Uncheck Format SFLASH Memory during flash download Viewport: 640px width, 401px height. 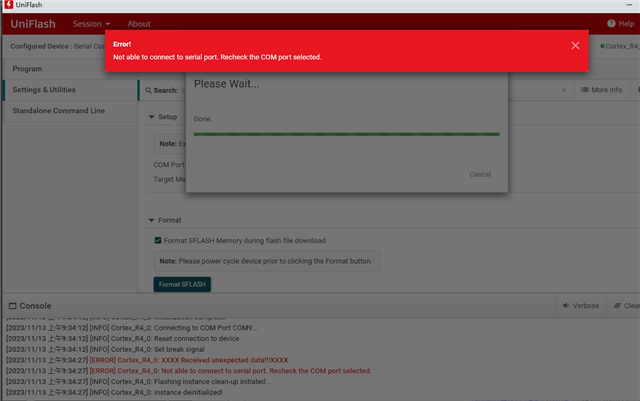click(158, 240)
